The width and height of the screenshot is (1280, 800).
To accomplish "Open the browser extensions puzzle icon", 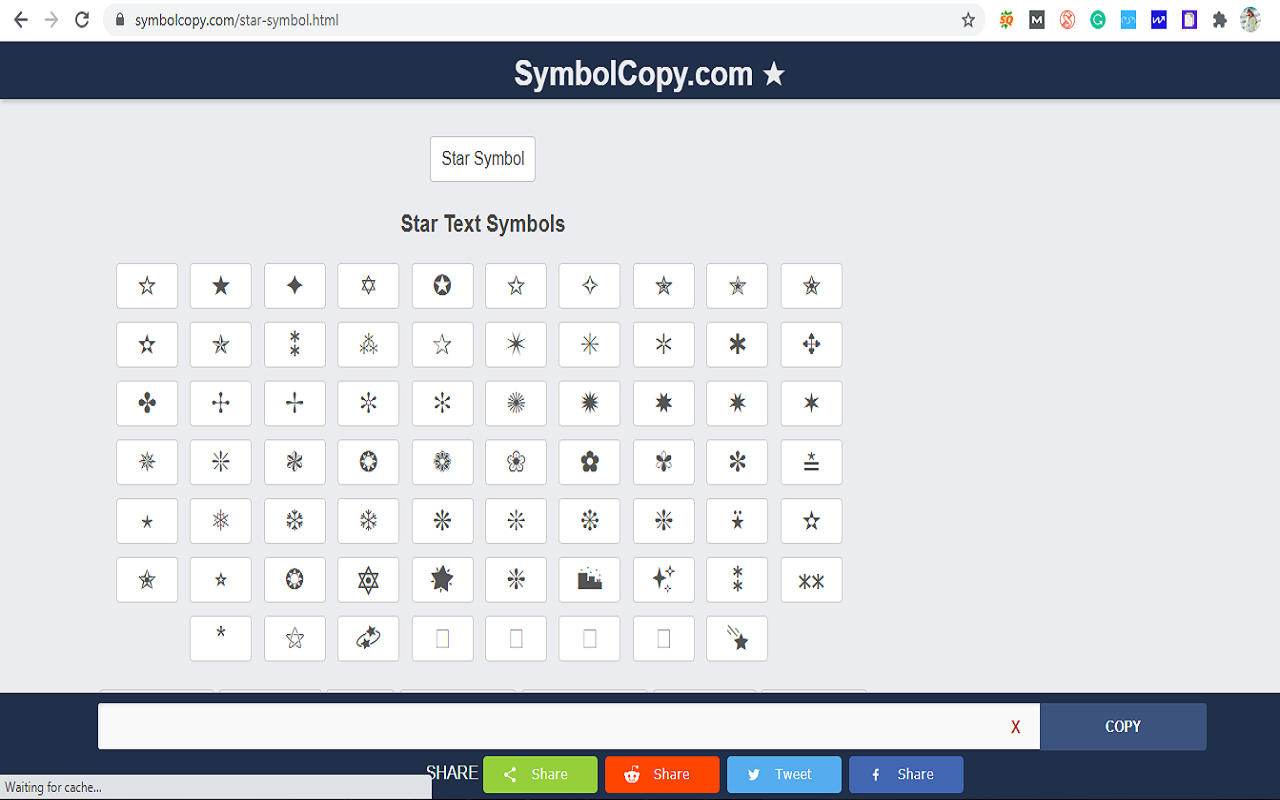I will [x=1219, y=19].
